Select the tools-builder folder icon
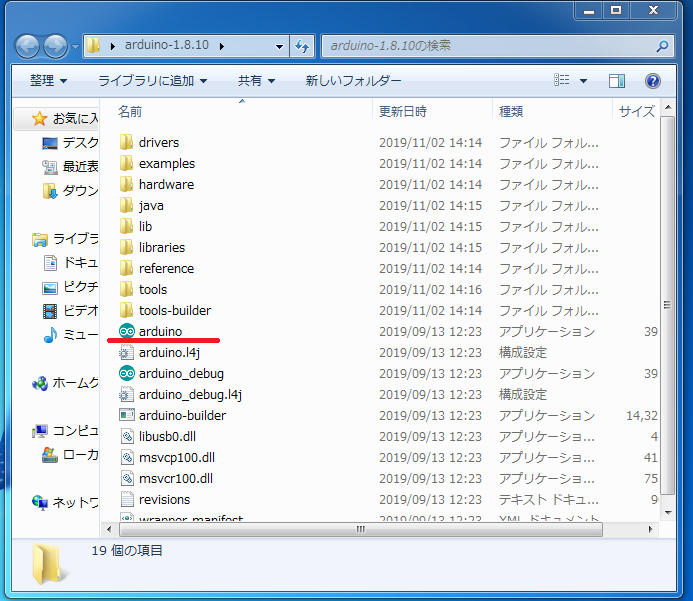The width and height of the screenshot is (693, 601). click(126, 310)
